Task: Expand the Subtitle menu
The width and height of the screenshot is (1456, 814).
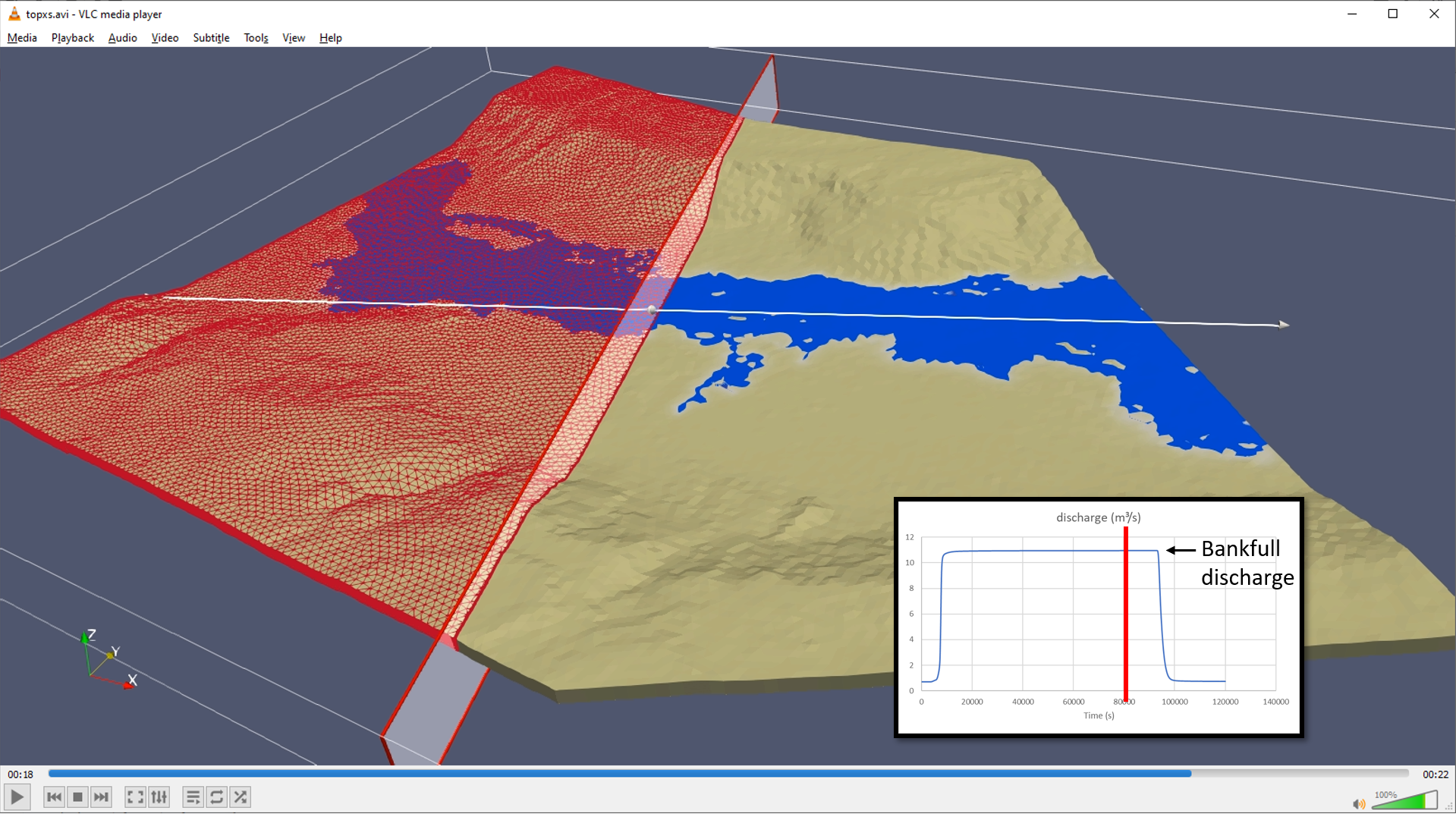Action: pos(211,38)
